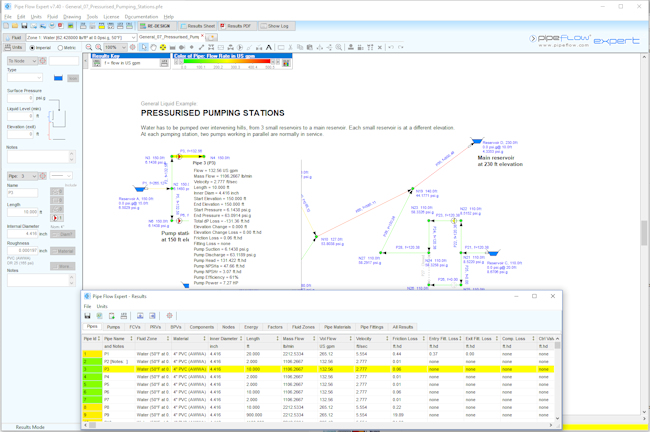Click the scissors cut icon
Viewport: 650px width, 432px height.
291,47
